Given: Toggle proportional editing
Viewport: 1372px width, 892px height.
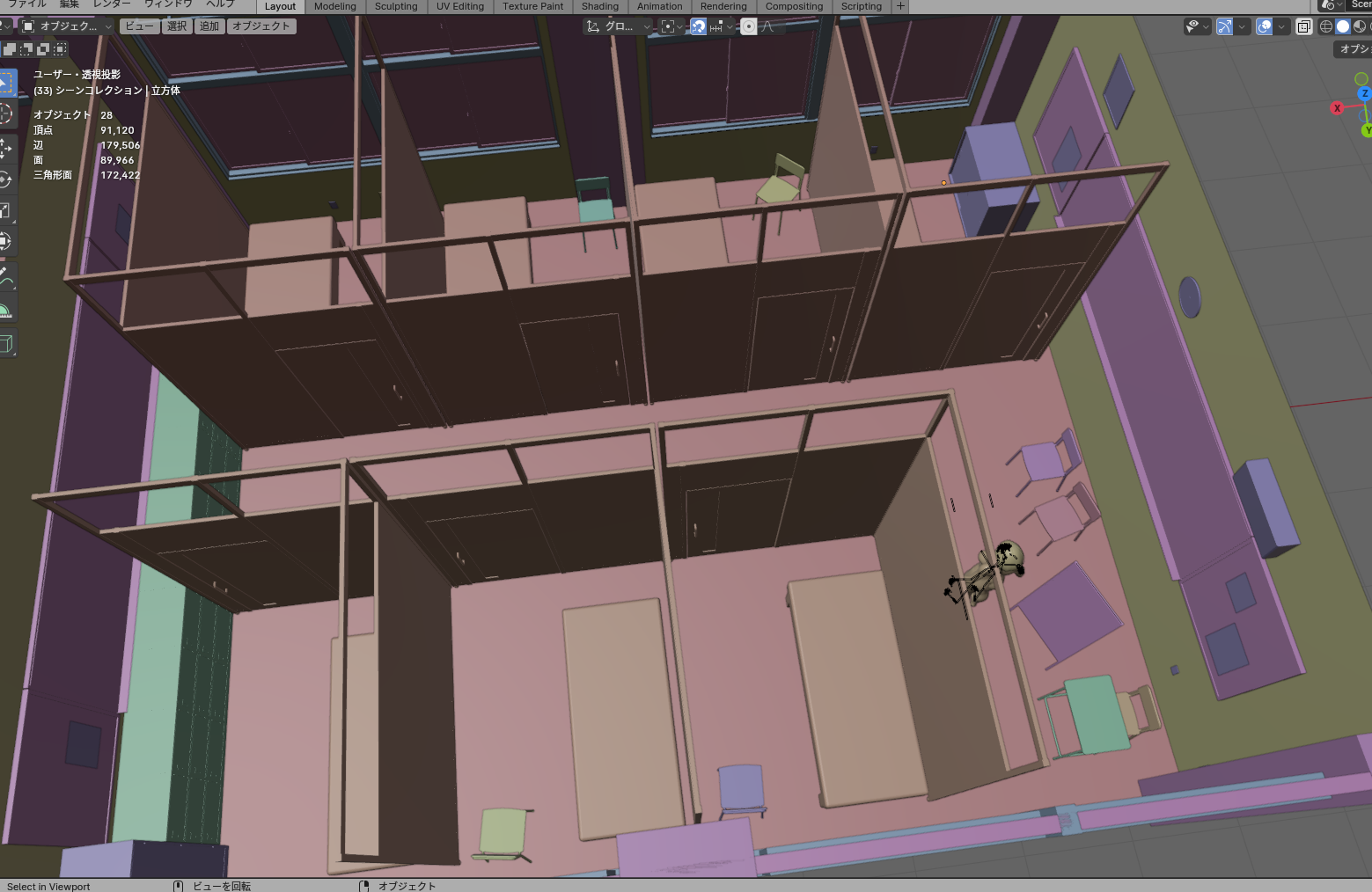Looking at the screenshot, I should (749, 26).
